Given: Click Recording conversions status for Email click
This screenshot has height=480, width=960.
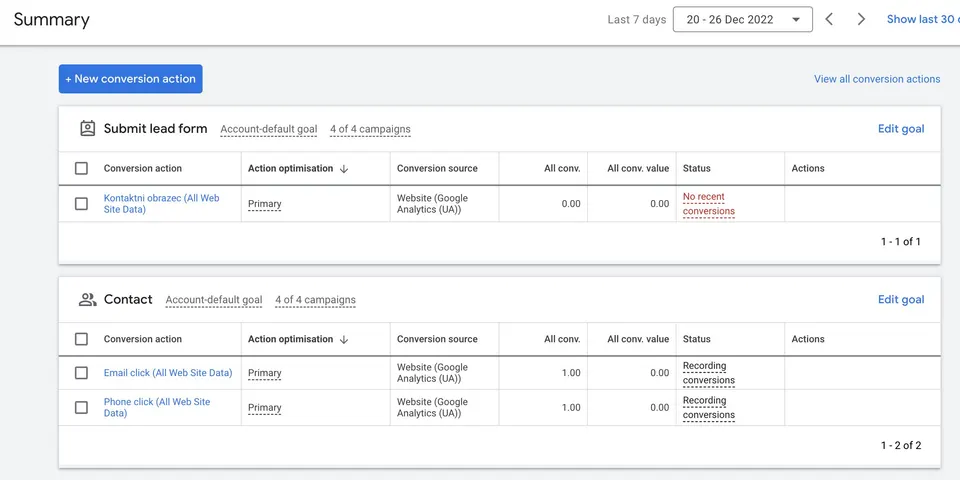Looking at the screenshot, I should point(708,373).
